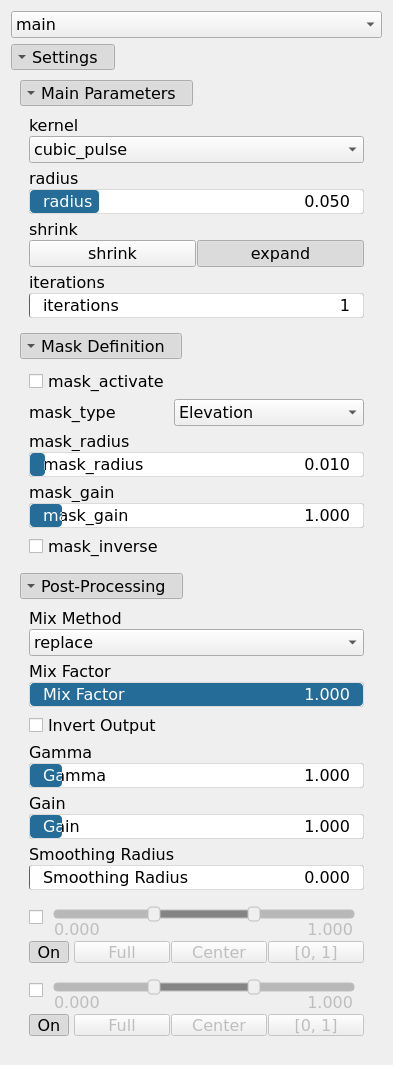The width and height of the screenshot is (393, 1065).
Task: Tick the checkbox beside the second range slider
Action: [36, 990]
